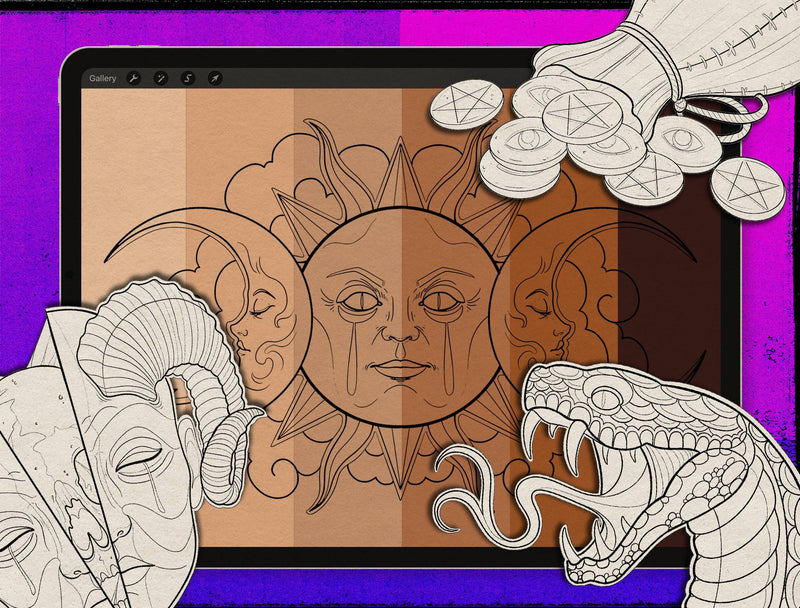Activate the Selection tool
The image size is (800, 608).
point(188,78)
